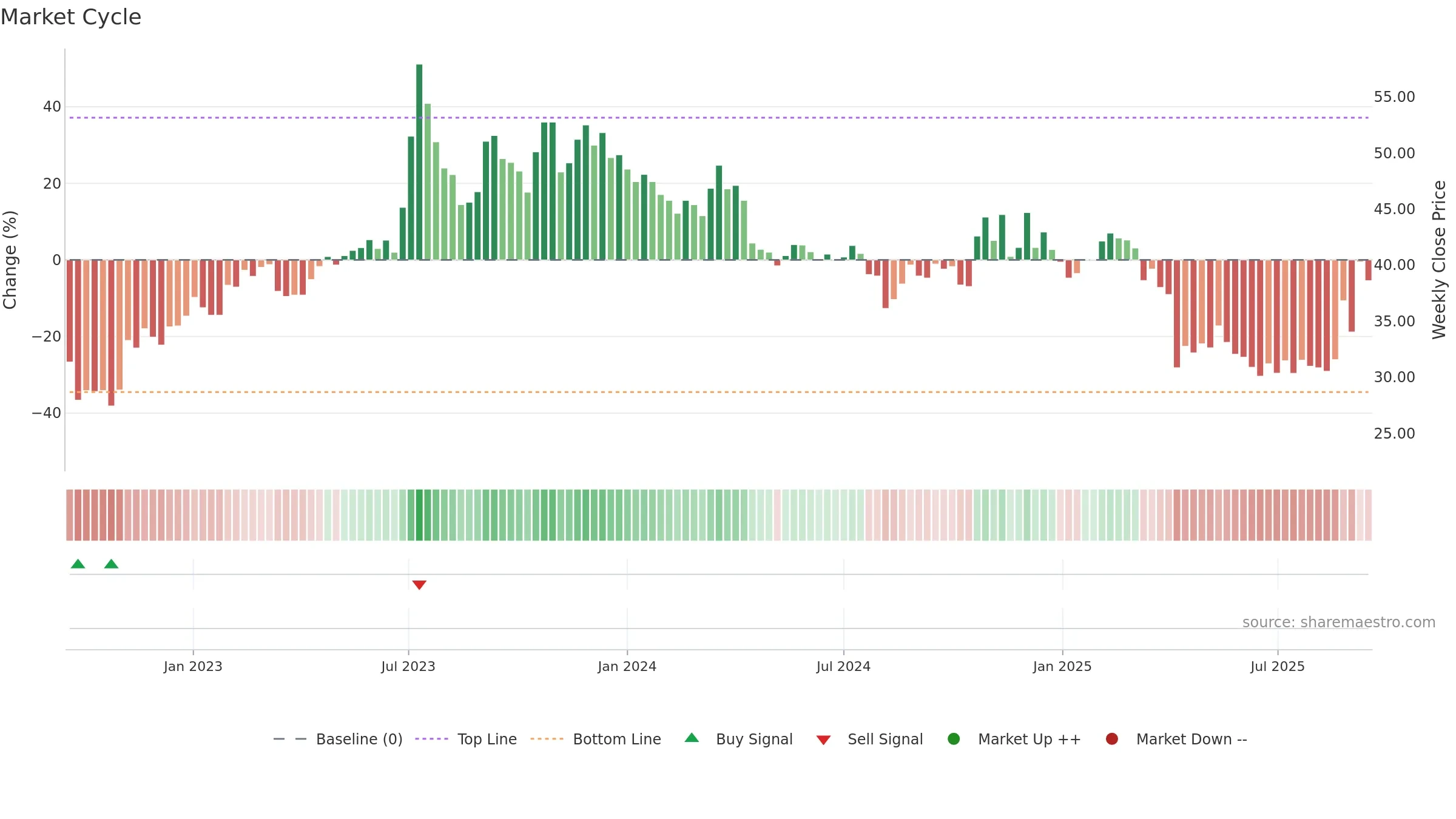Click the Market Up ++ green dot
Viewport: 1456px width, 819px height.
[x=954, y=739]
